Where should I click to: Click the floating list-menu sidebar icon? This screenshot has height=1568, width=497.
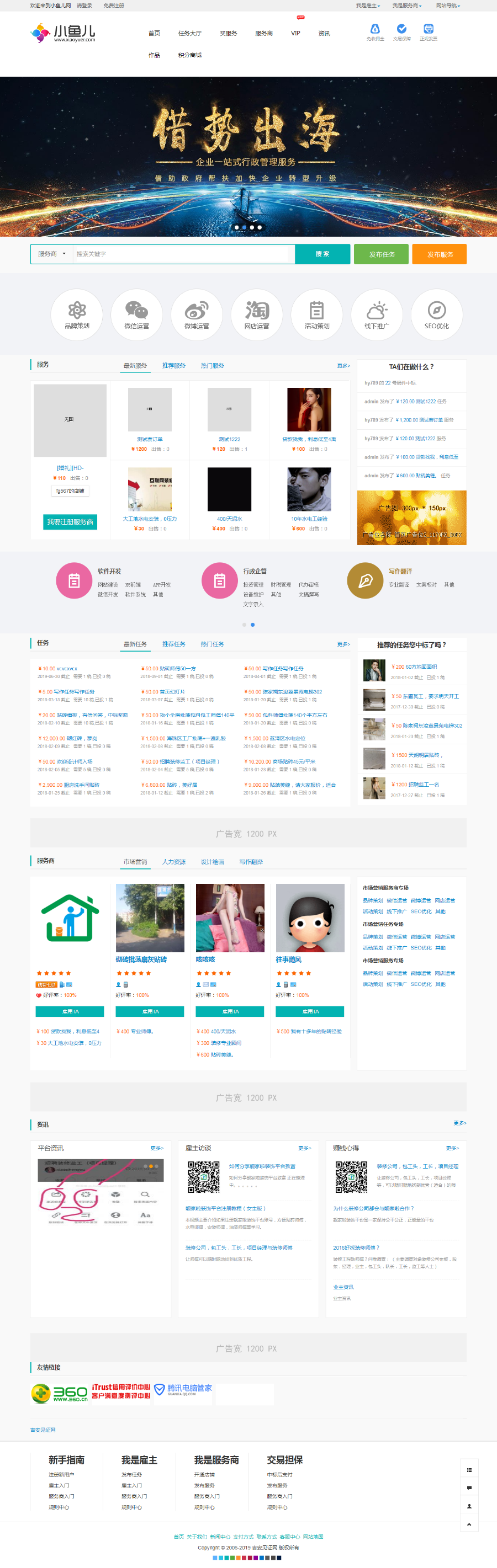tap(469, 1469)
